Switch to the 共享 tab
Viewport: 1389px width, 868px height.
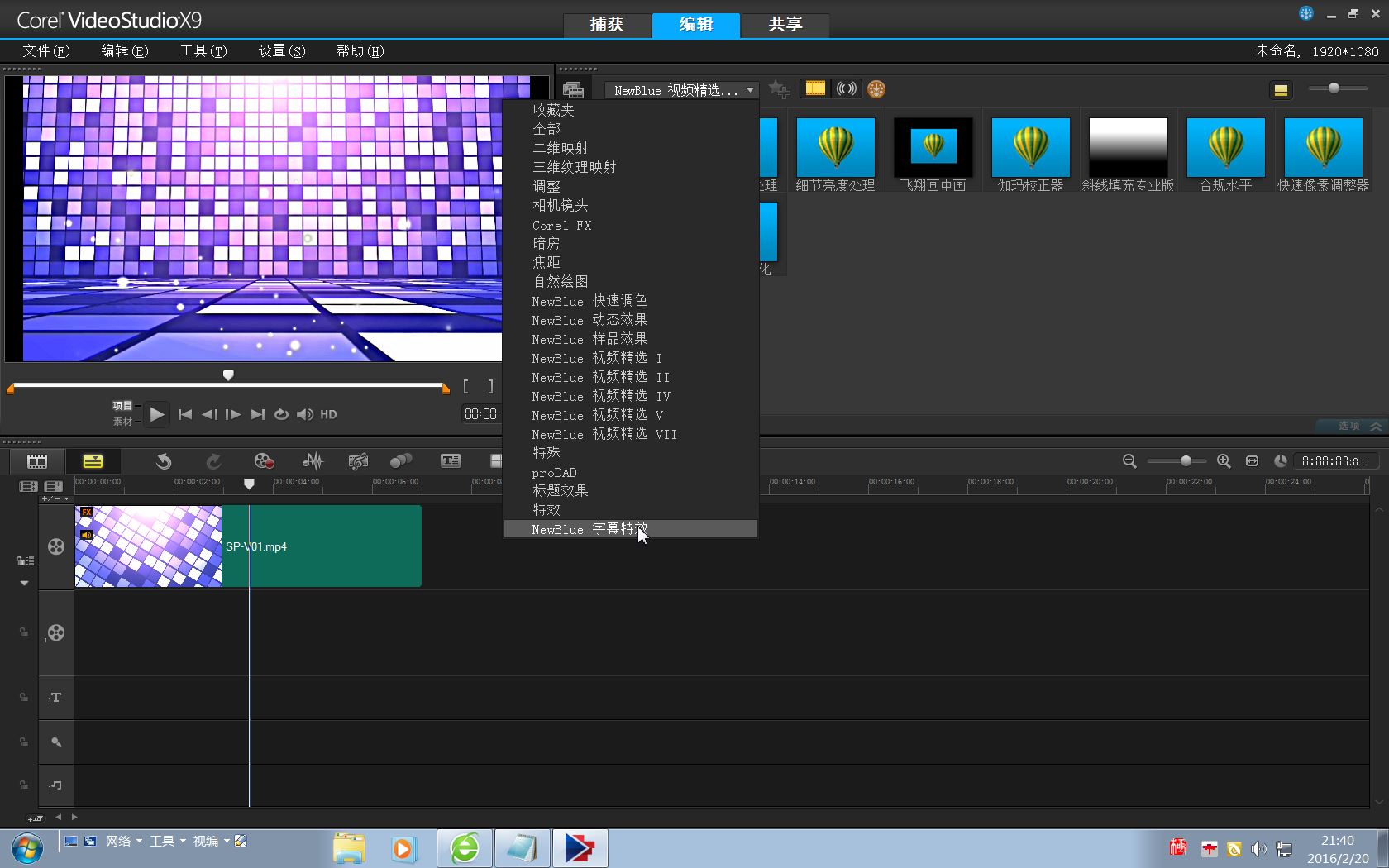(785, 25)
